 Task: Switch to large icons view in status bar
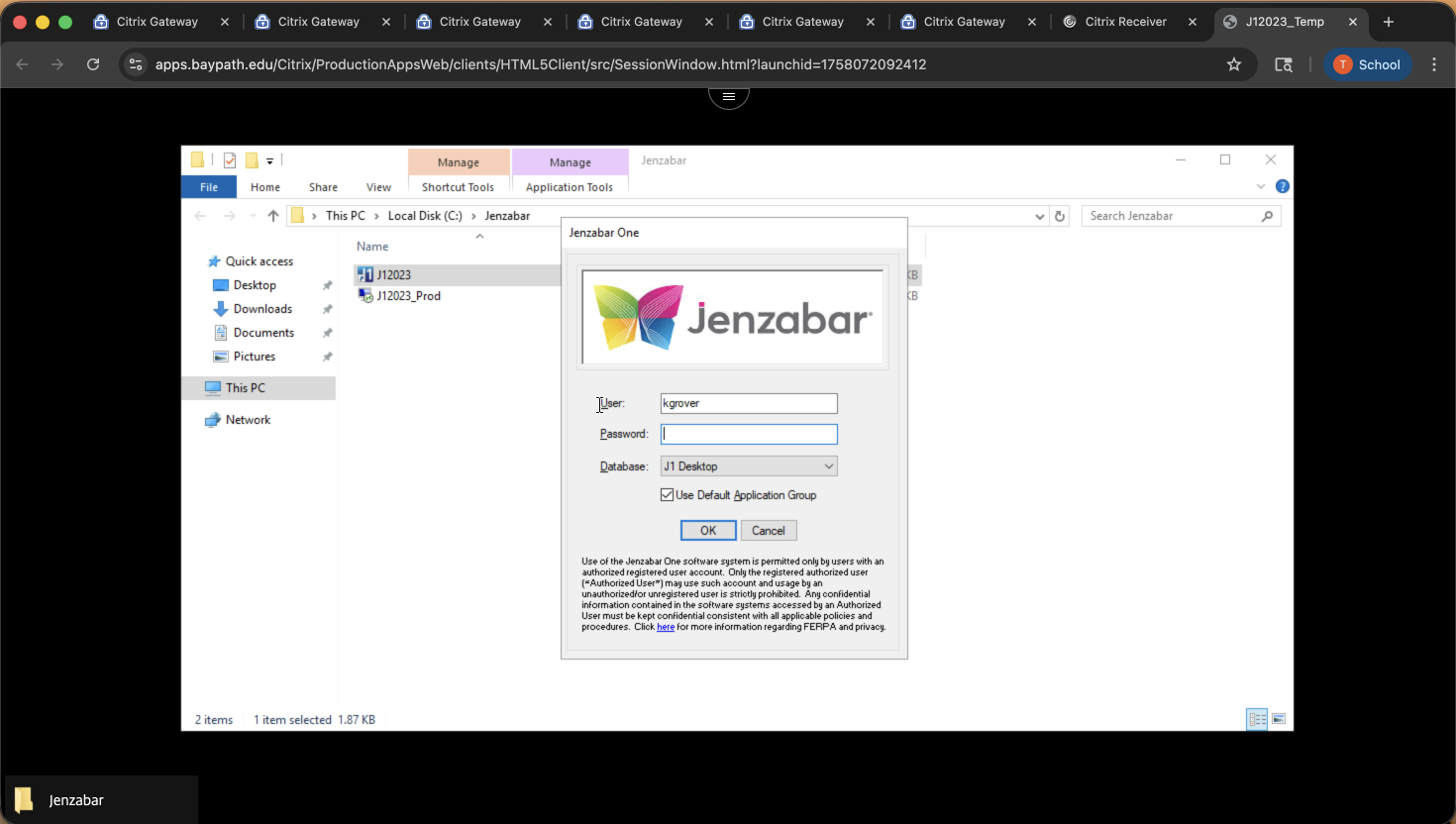1279,719
